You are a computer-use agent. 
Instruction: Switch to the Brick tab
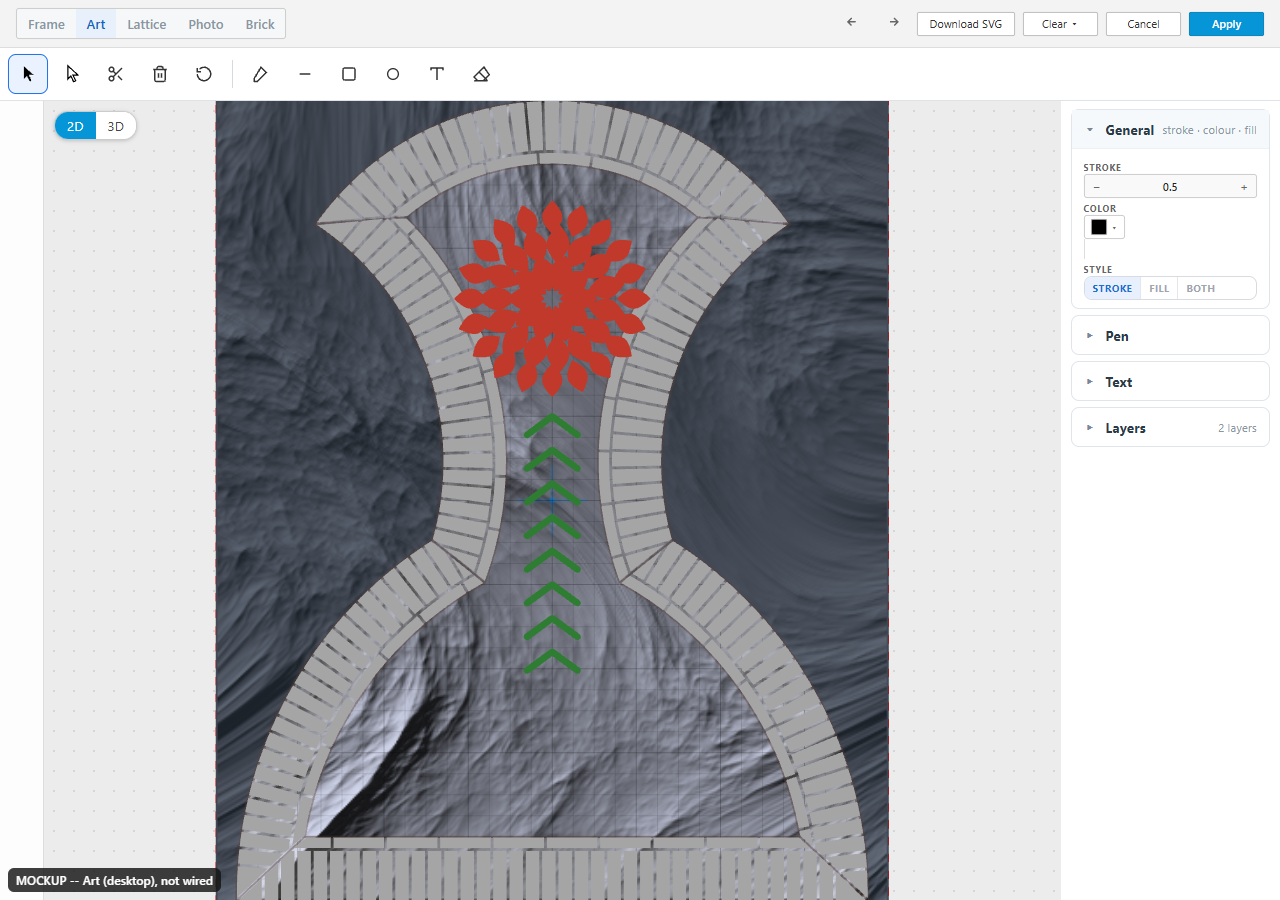tap(260, 24)
